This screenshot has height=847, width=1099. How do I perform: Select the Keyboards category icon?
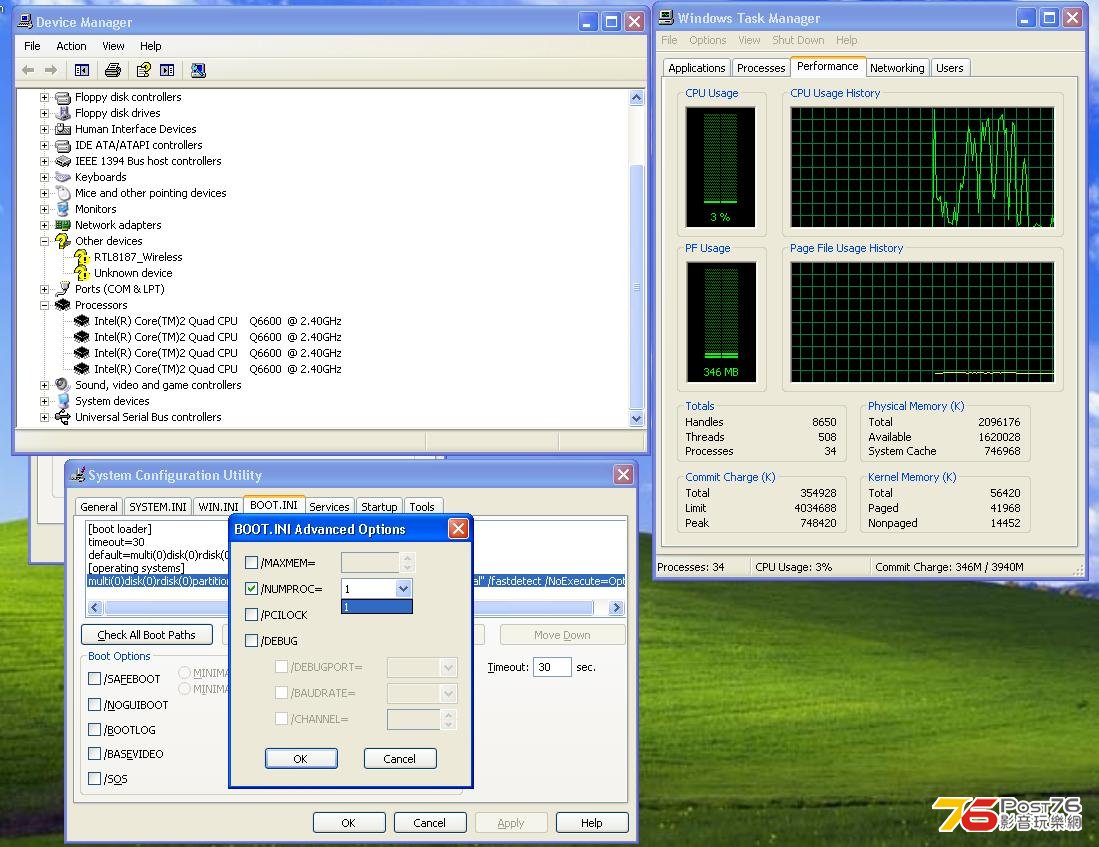pos(63,177)
